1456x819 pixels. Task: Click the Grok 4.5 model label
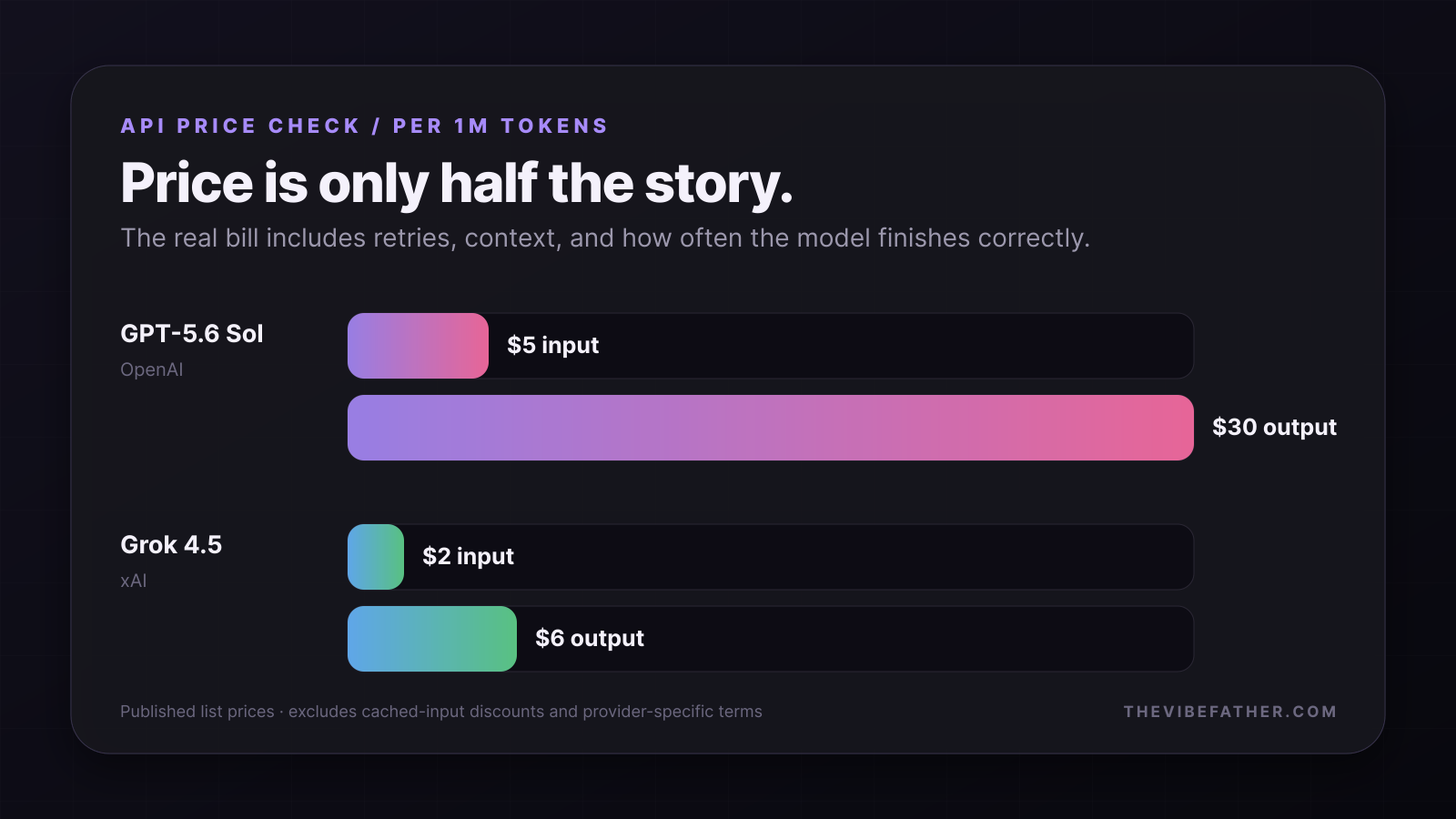pos(171,545)
